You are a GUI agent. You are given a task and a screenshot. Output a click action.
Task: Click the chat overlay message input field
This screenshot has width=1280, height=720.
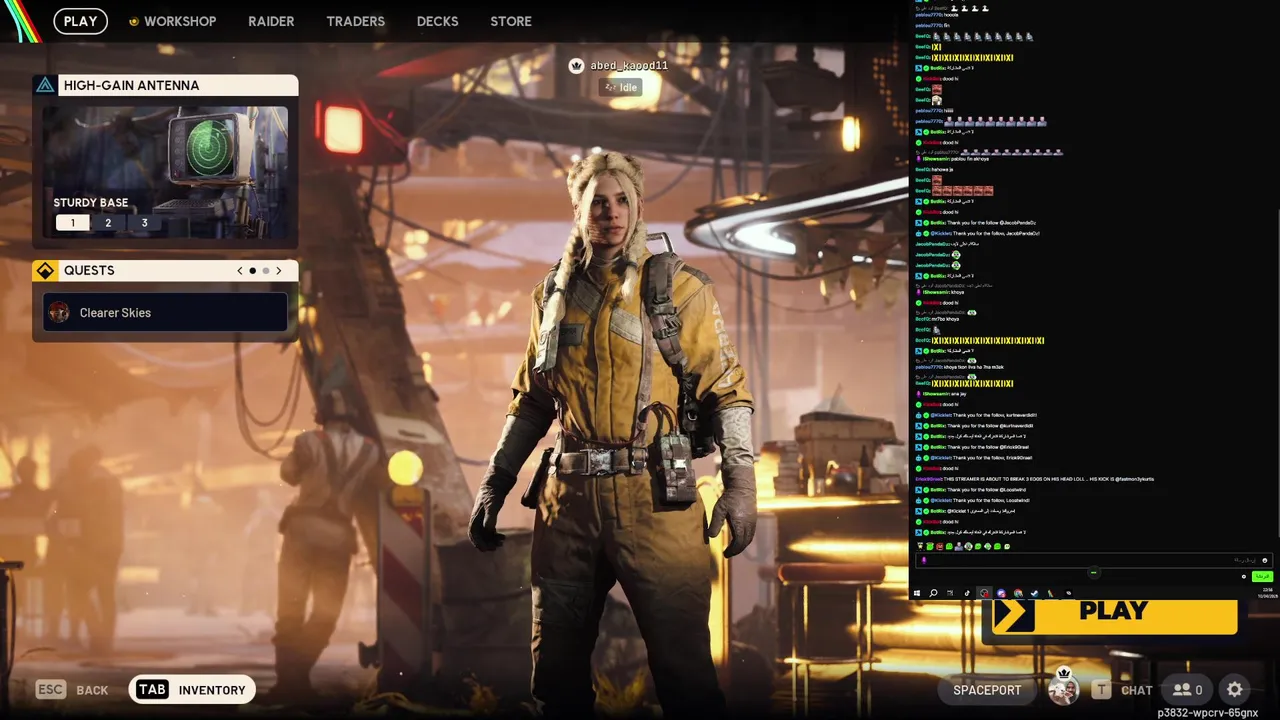click(1095, 560)
